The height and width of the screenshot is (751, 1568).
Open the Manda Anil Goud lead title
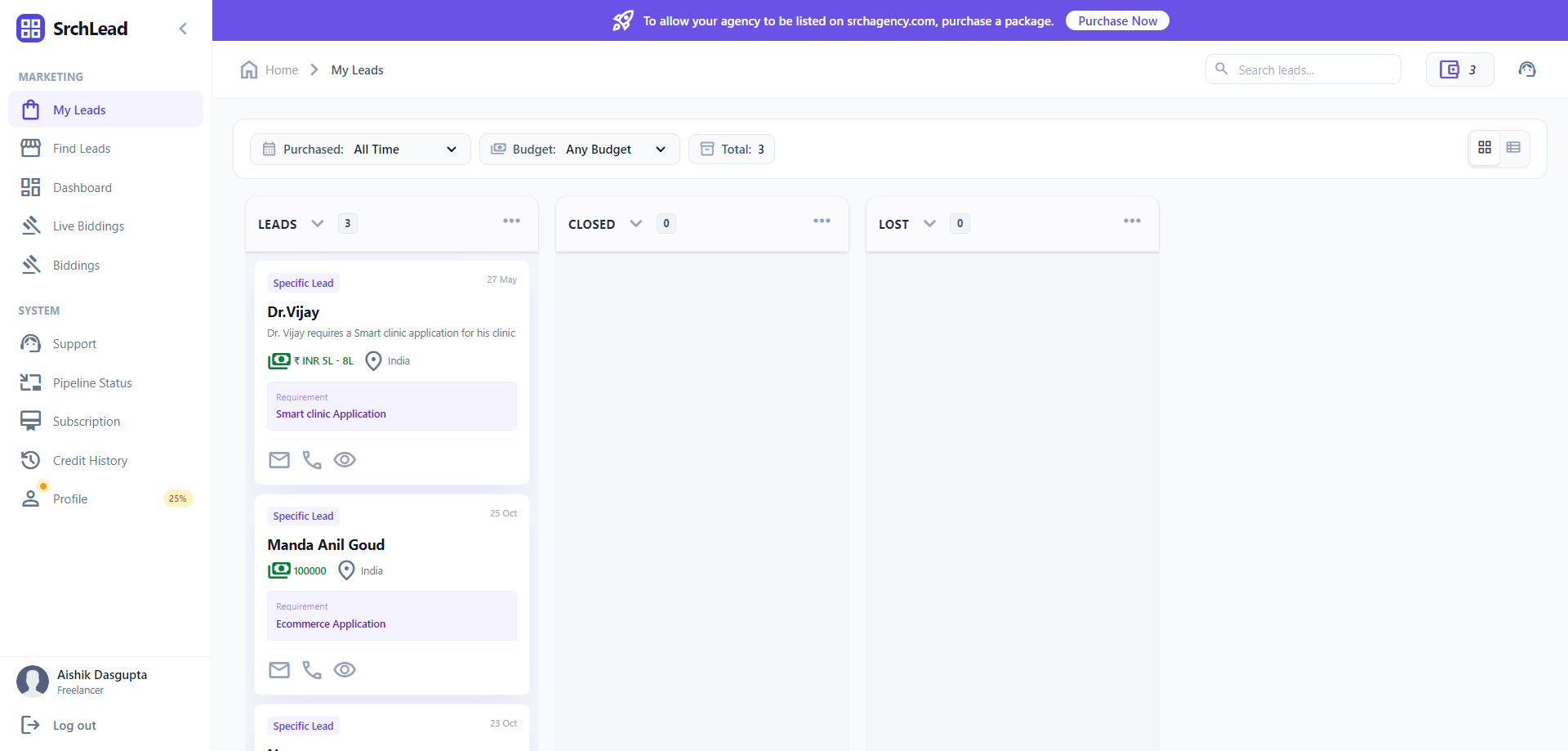pos(326,544)
